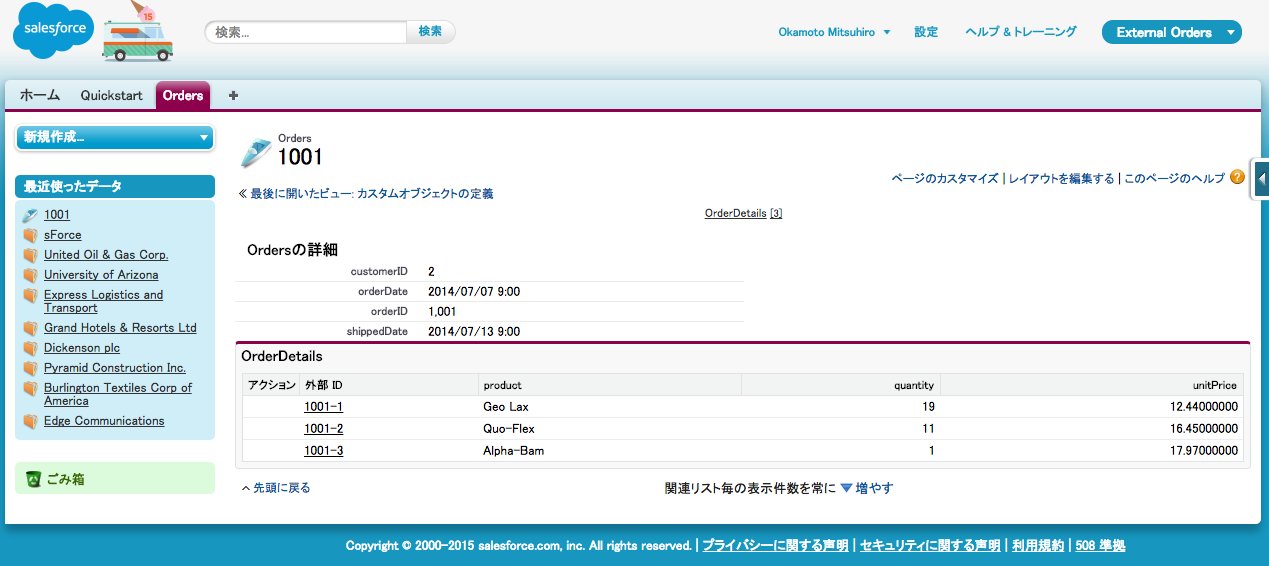
Task: Open ページのカスタマイズ link
Action: pyautogui.click(x=945, y=178)
